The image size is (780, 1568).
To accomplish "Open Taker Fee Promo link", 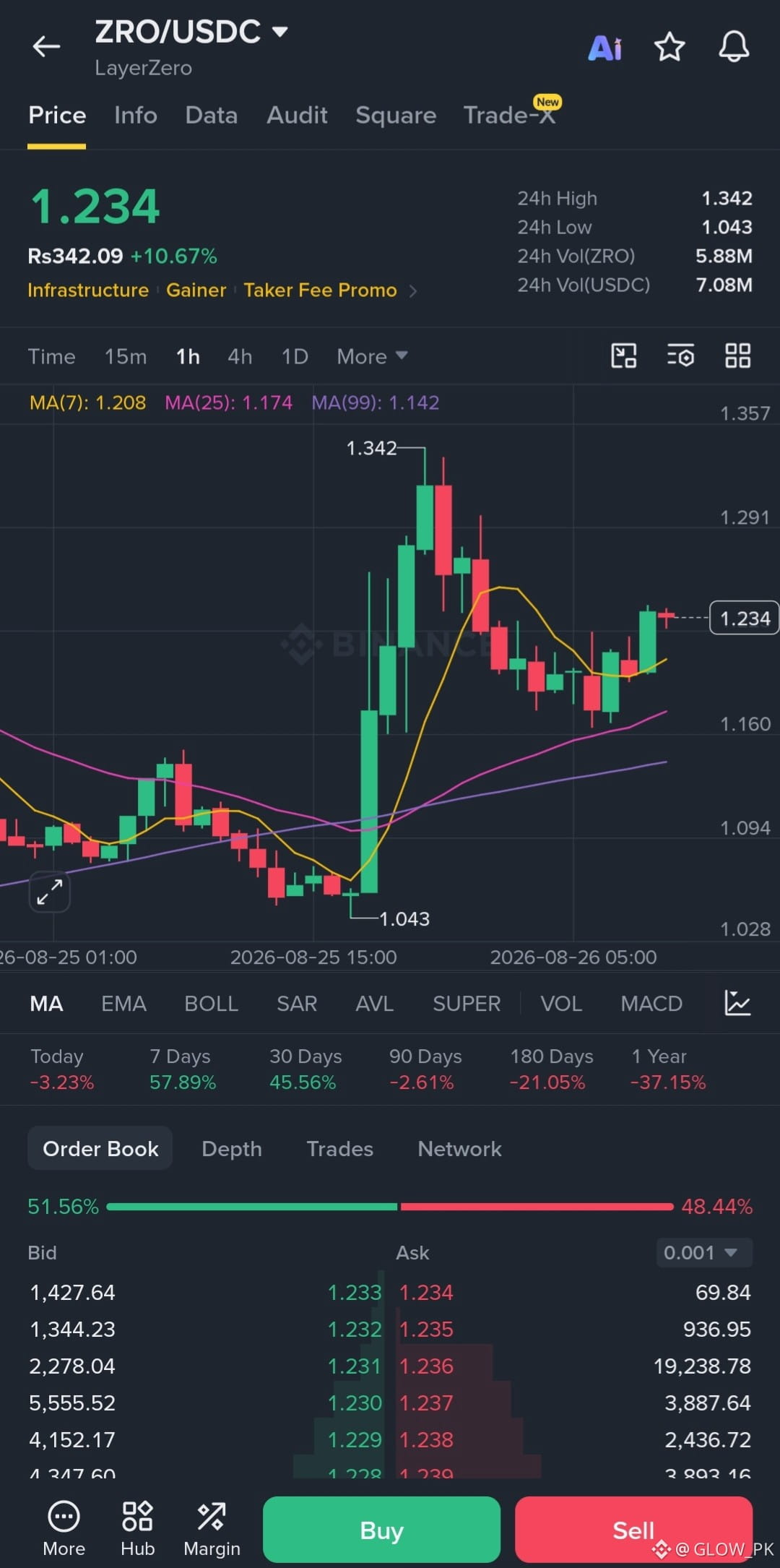I will point(320,290).
